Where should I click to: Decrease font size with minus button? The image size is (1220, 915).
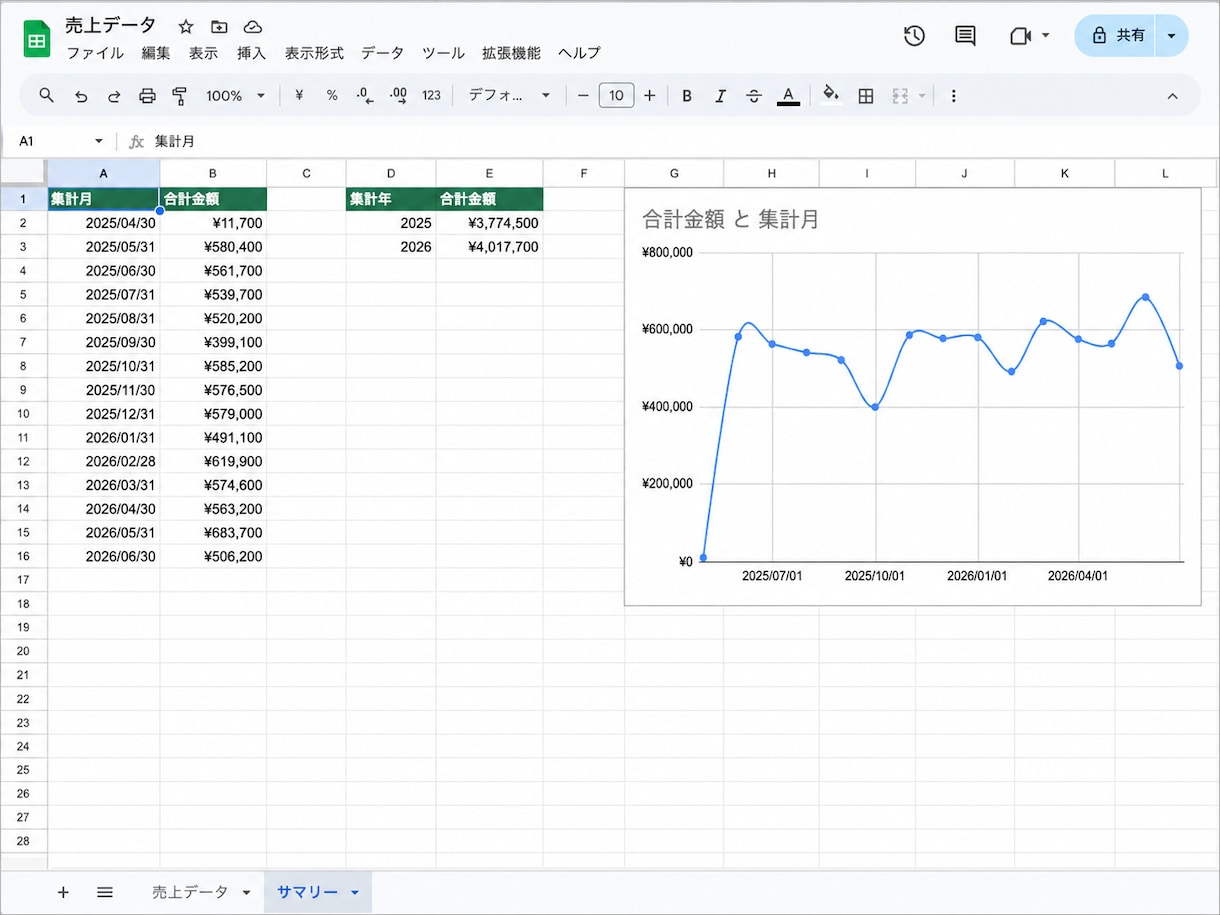[583, 95]
